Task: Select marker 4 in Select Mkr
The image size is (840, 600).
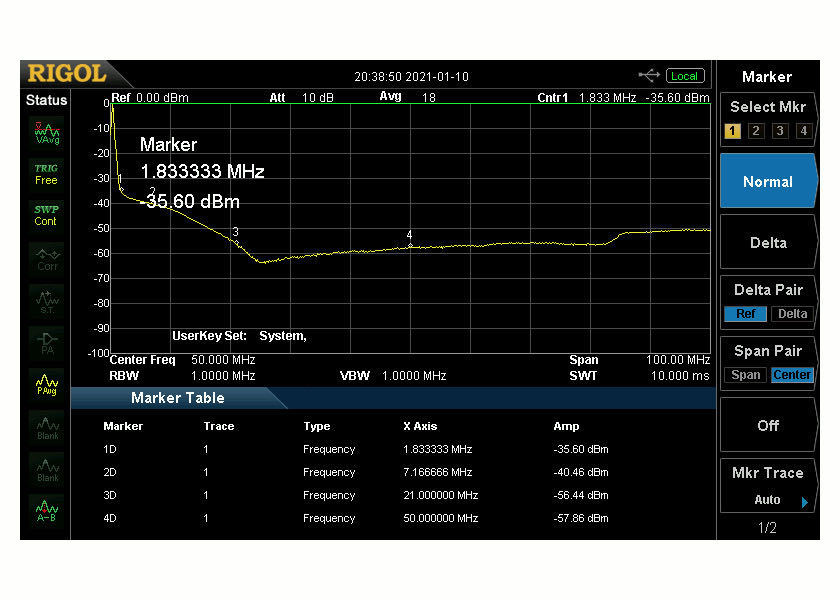Action: [804, 131]
